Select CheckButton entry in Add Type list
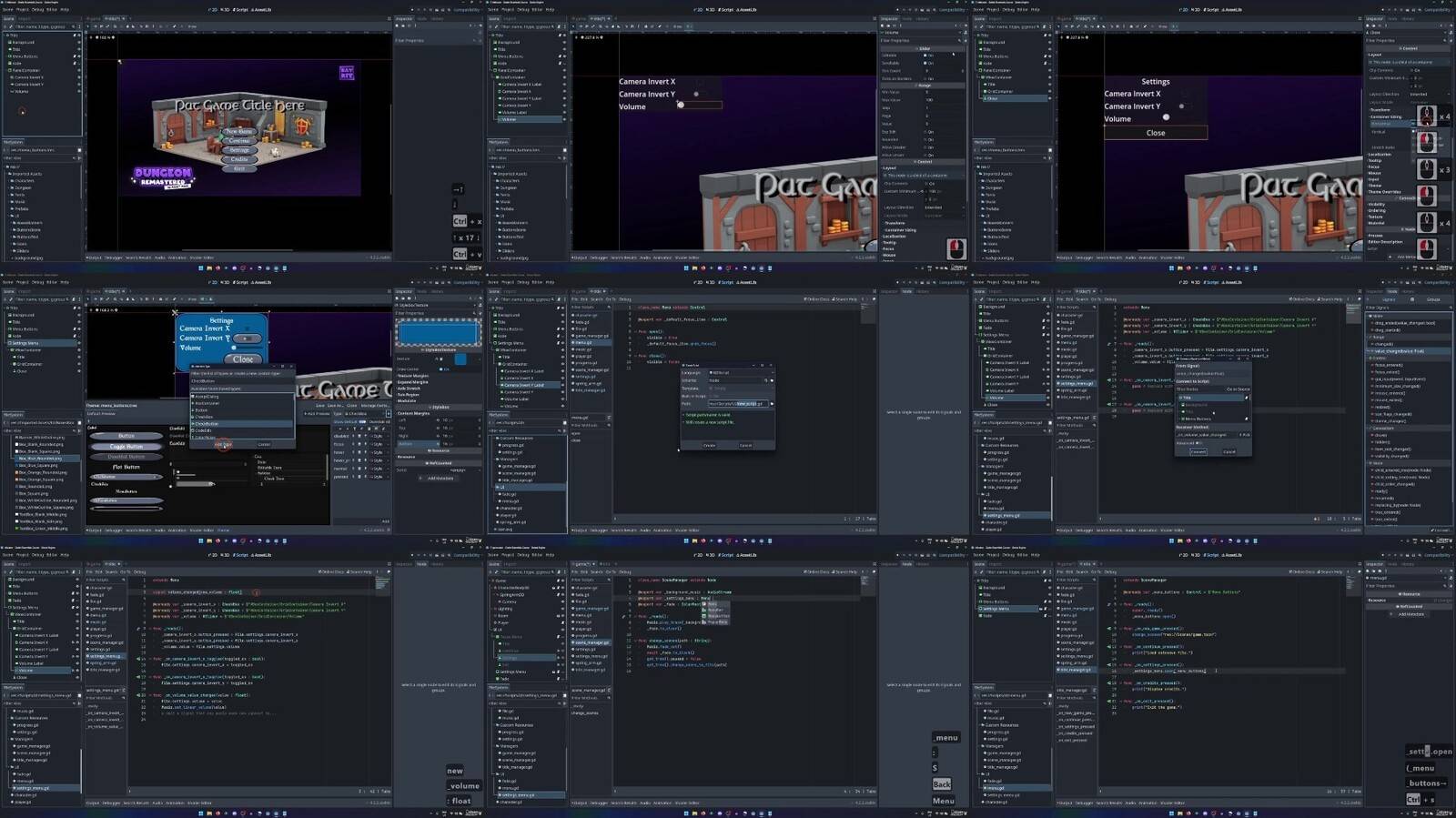The width and height of the screenshot is (1456, 818). pyautogui.click(x=243, y=424)
